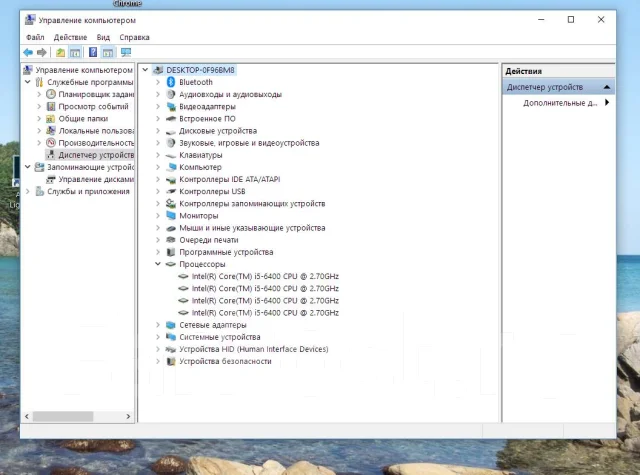This screenshot has height=475, width=640.
Task: Open Дополнительные действия submenu in Actions pane
Action: [558, 103]
